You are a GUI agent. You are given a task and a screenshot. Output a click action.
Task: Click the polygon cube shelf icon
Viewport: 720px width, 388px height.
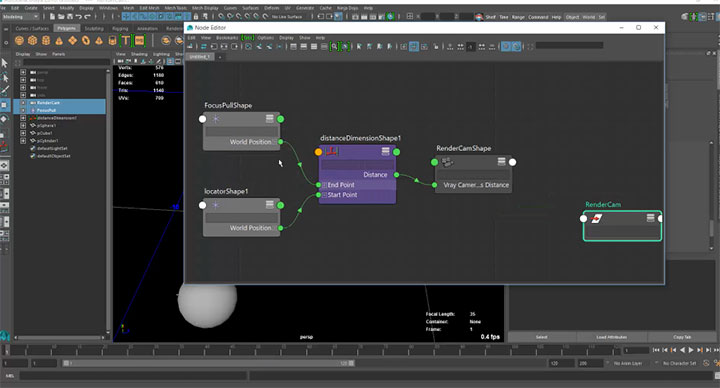point(33,41)
